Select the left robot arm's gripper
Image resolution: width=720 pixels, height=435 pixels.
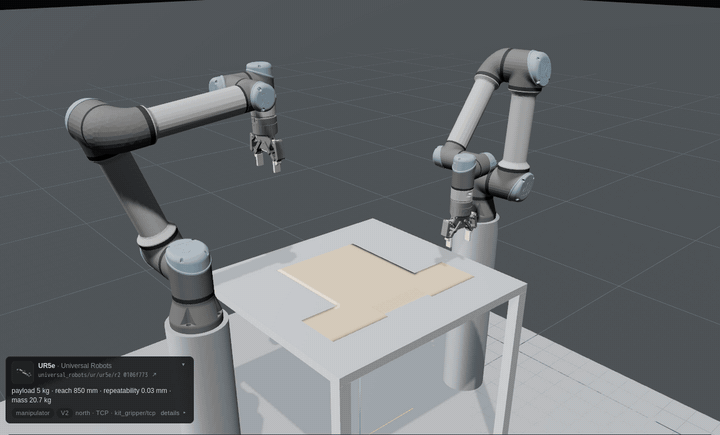pyautogui.click(x=266, y=151)
